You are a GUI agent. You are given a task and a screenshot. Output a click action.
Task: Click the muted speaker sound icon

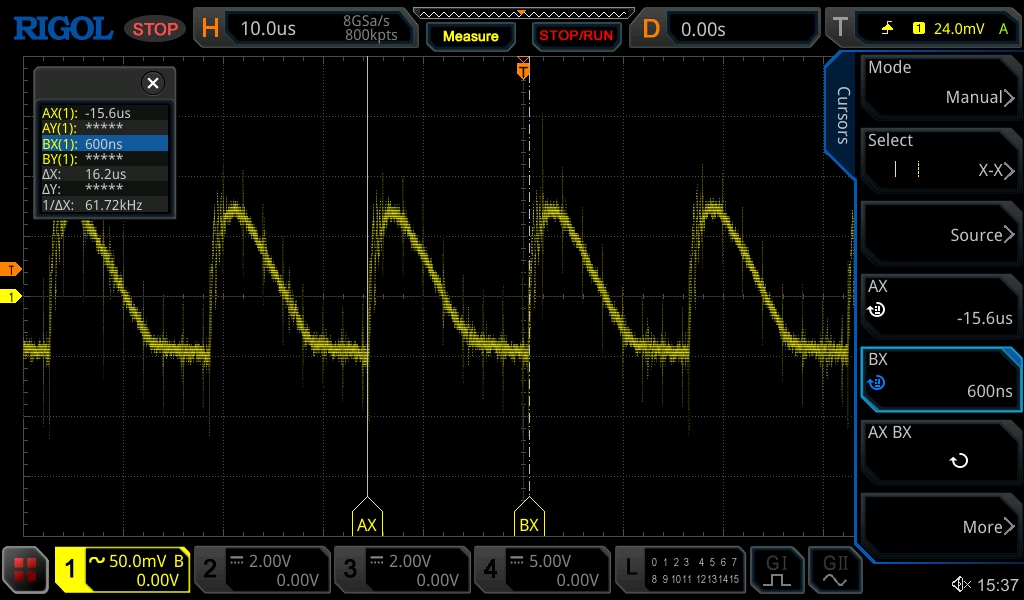coord(960,584)
